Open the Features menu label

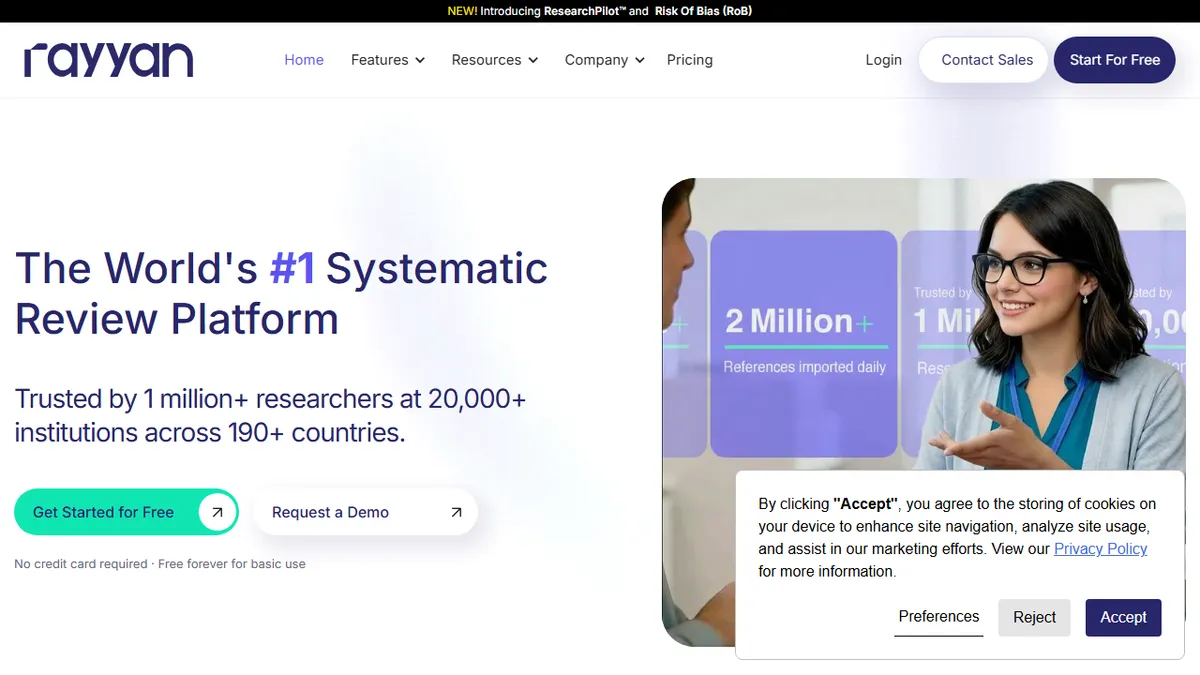(379, 60)
